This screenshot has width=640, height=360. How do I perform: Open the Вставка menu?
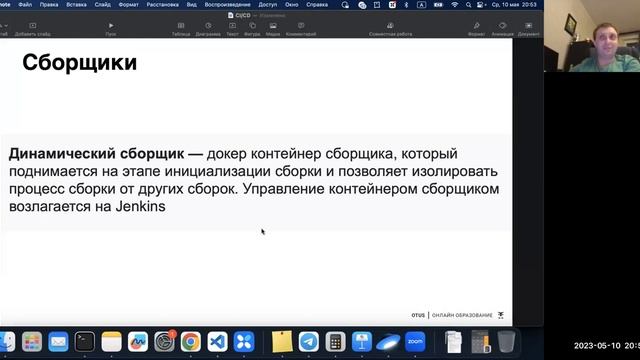tap(76, 5)
